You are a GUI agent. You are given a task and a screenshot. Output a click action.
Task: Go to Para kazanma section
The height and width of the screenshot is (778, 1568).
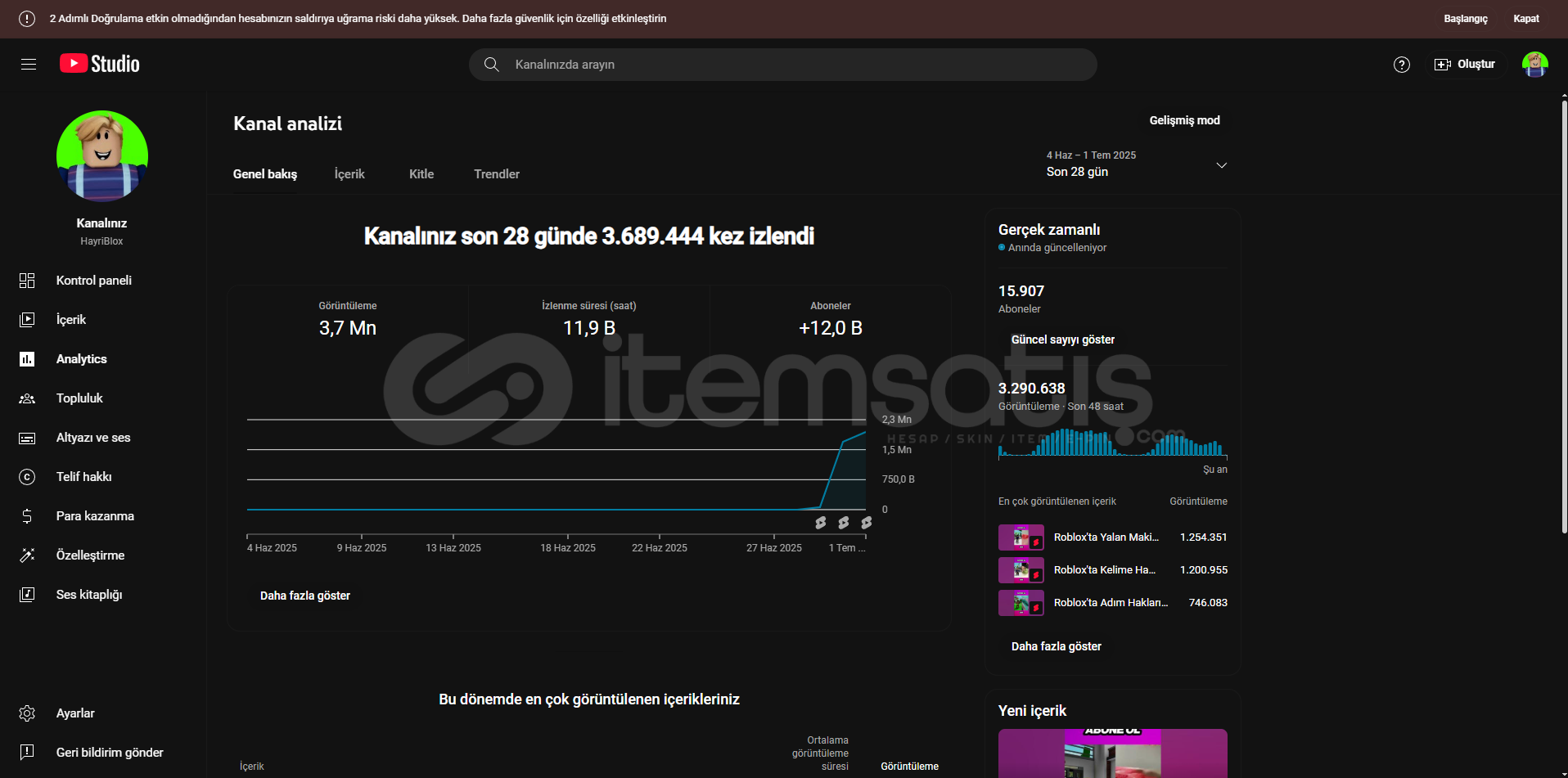[102, 516]
